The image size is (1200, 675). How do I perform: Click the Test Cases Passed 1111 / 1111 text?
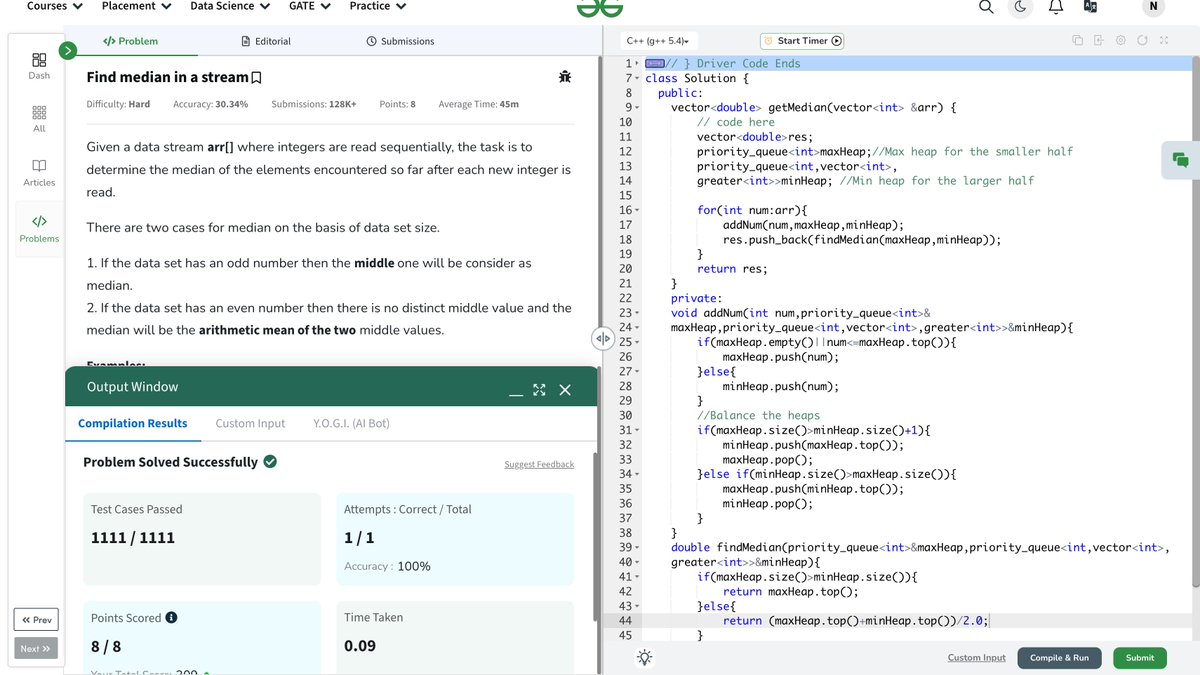coord(133,538)
